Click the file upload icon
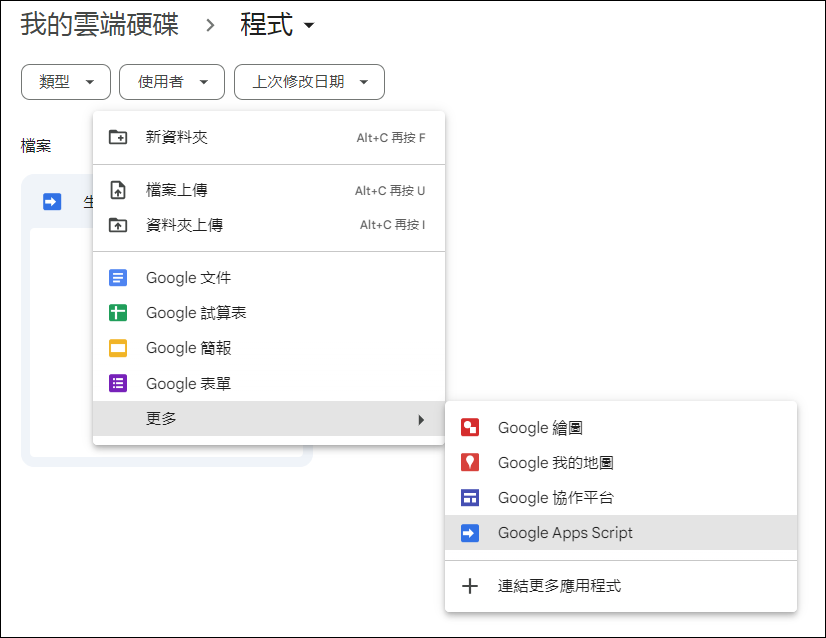 pos(117,190)
